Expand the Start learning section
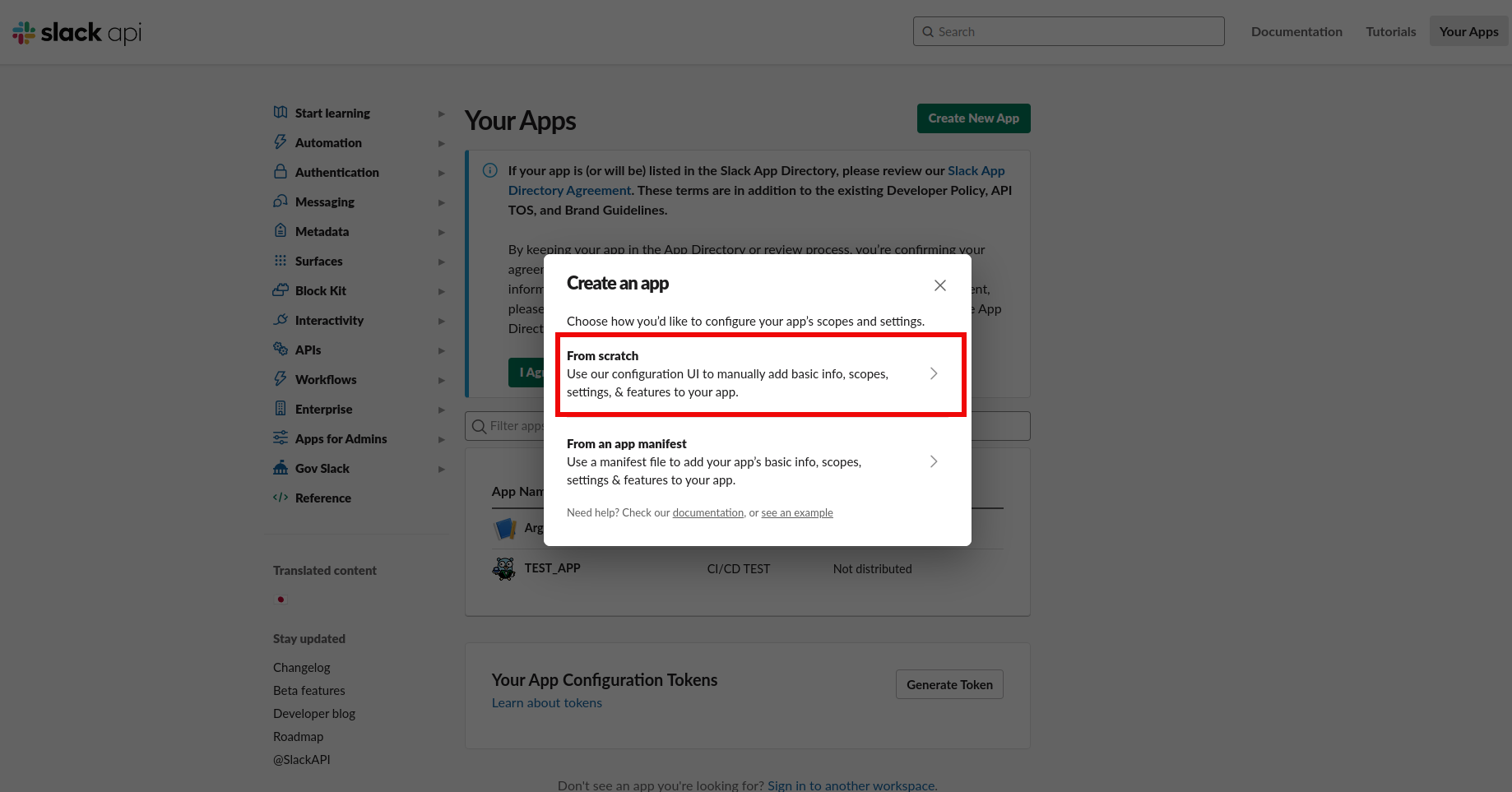The height and width of the screenshot is (792, 1512). tap(442, 113)
